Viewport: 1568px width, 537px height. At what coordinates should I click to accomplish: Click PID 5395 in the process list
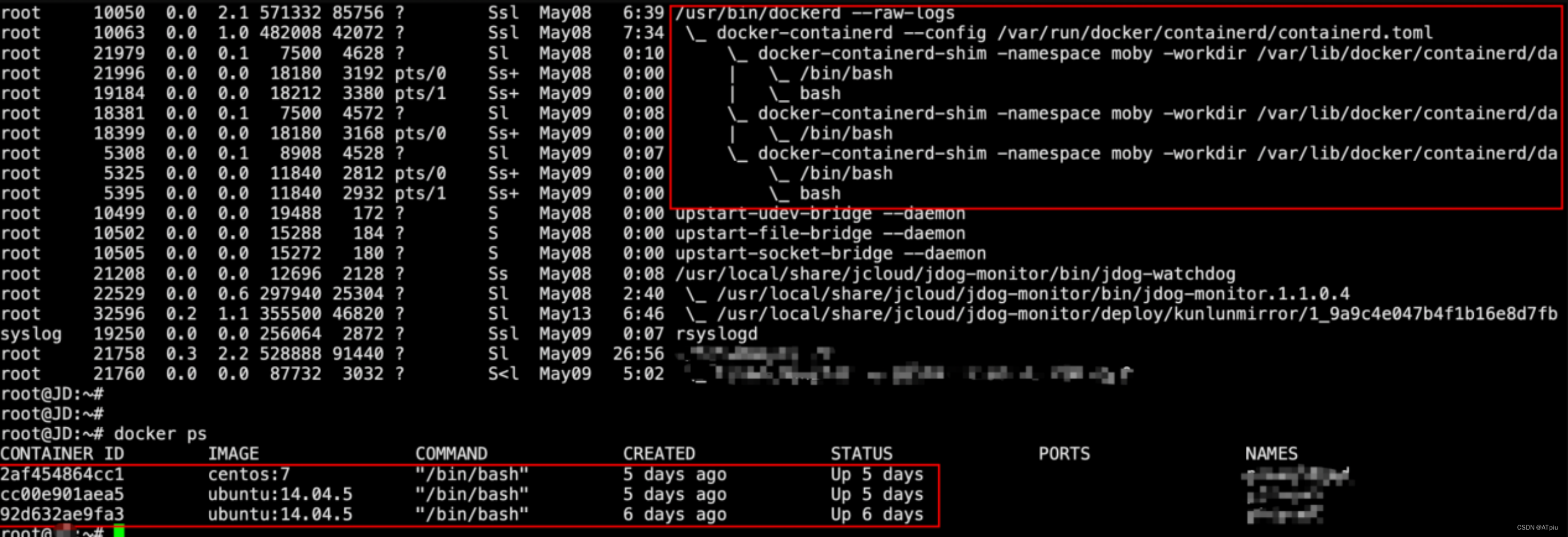point(124,193)
